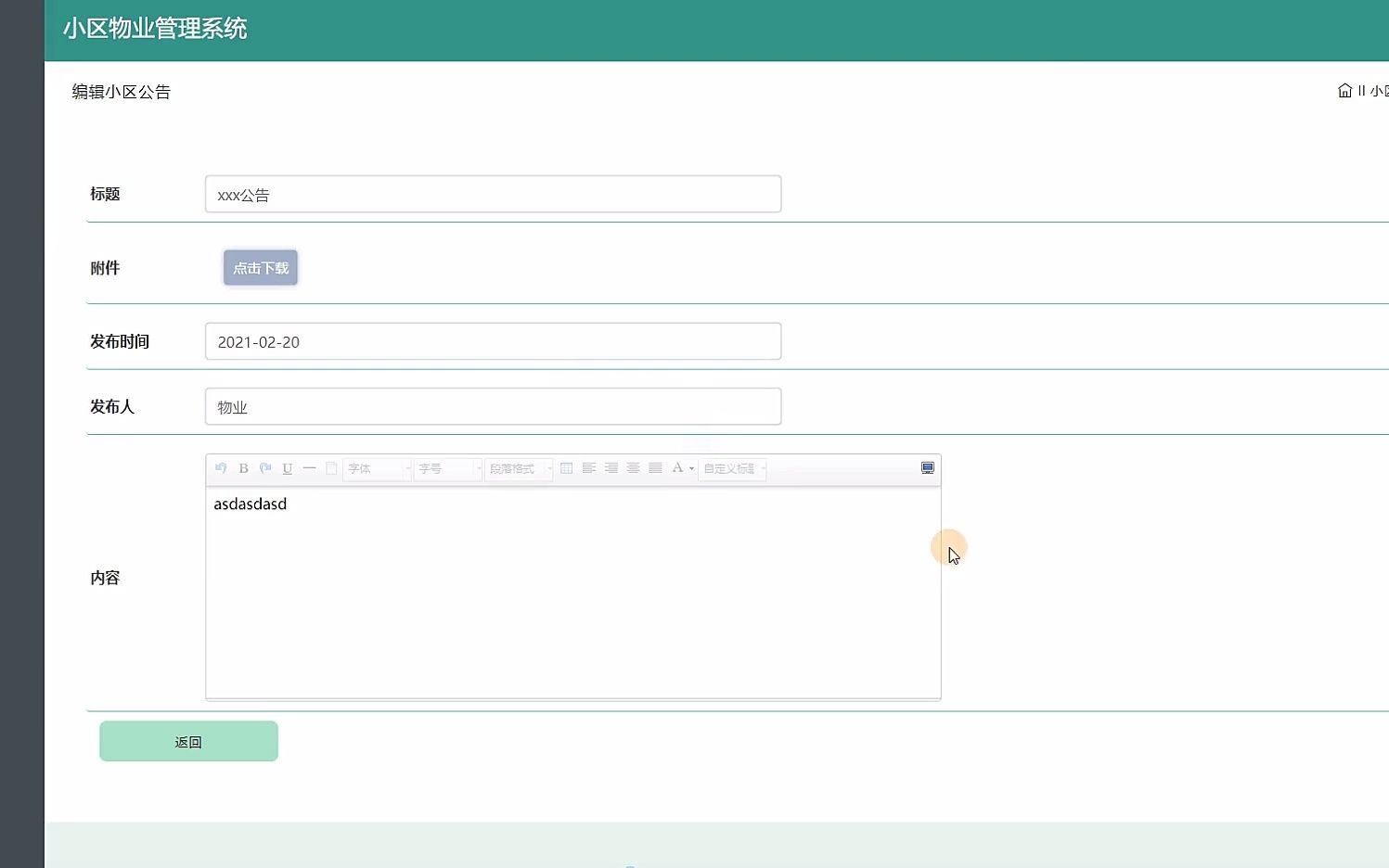Image resolution: width=1389 pixels, height=868 pixels.
Task: Open the 自定义标题 custom heading dropdown
Action: [x=732, y=469]
